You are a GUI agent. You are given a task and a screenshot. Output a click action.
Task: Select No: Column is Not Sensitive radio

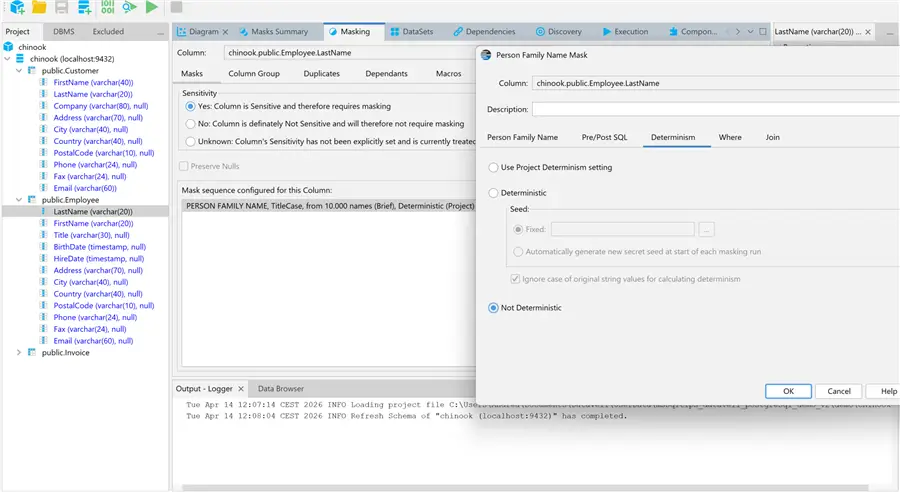pyautogui.click(x=191, y=123)
